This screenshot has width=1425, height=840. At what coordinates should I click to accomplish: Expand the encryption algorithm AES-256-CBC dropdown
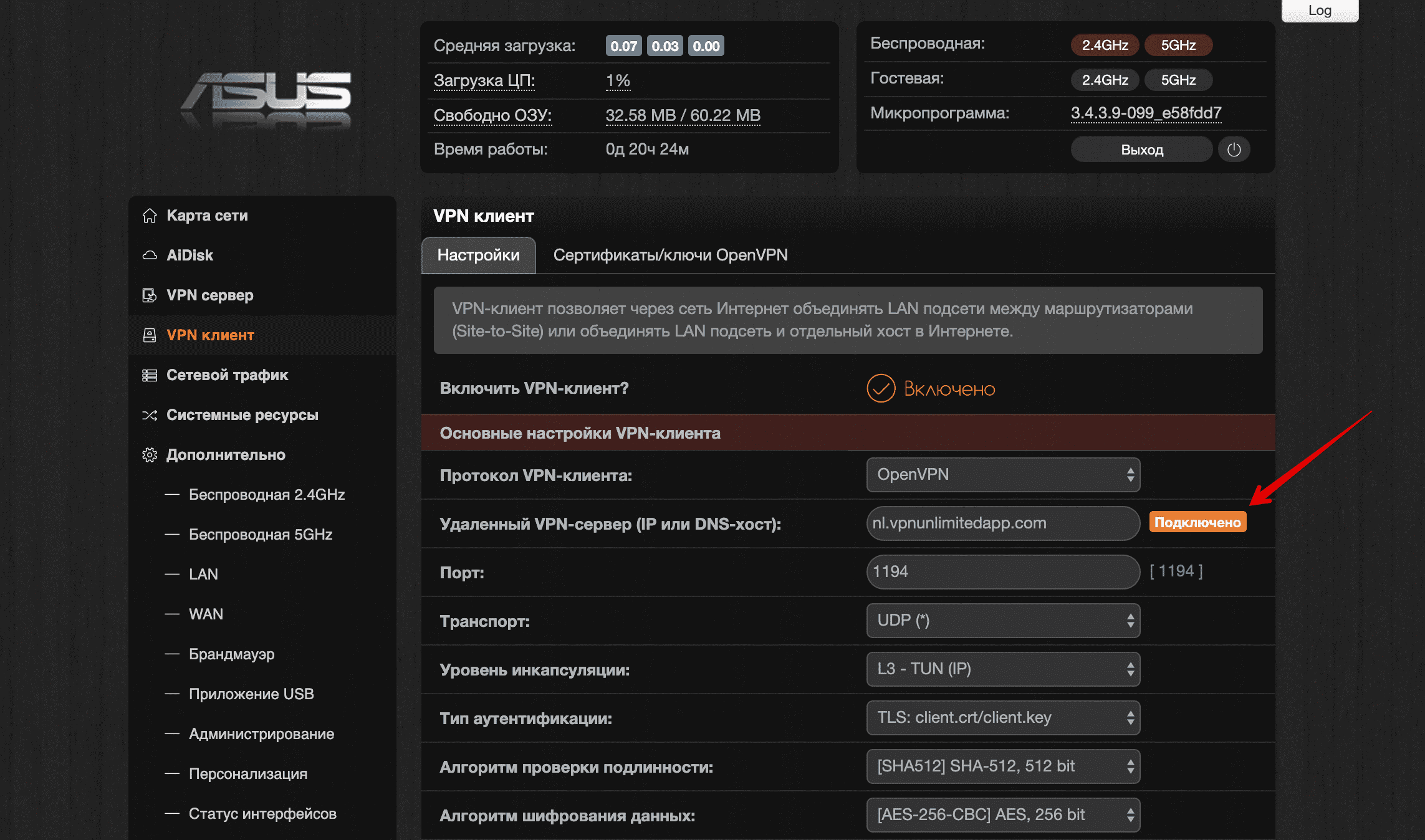(x=1003, y=815)
